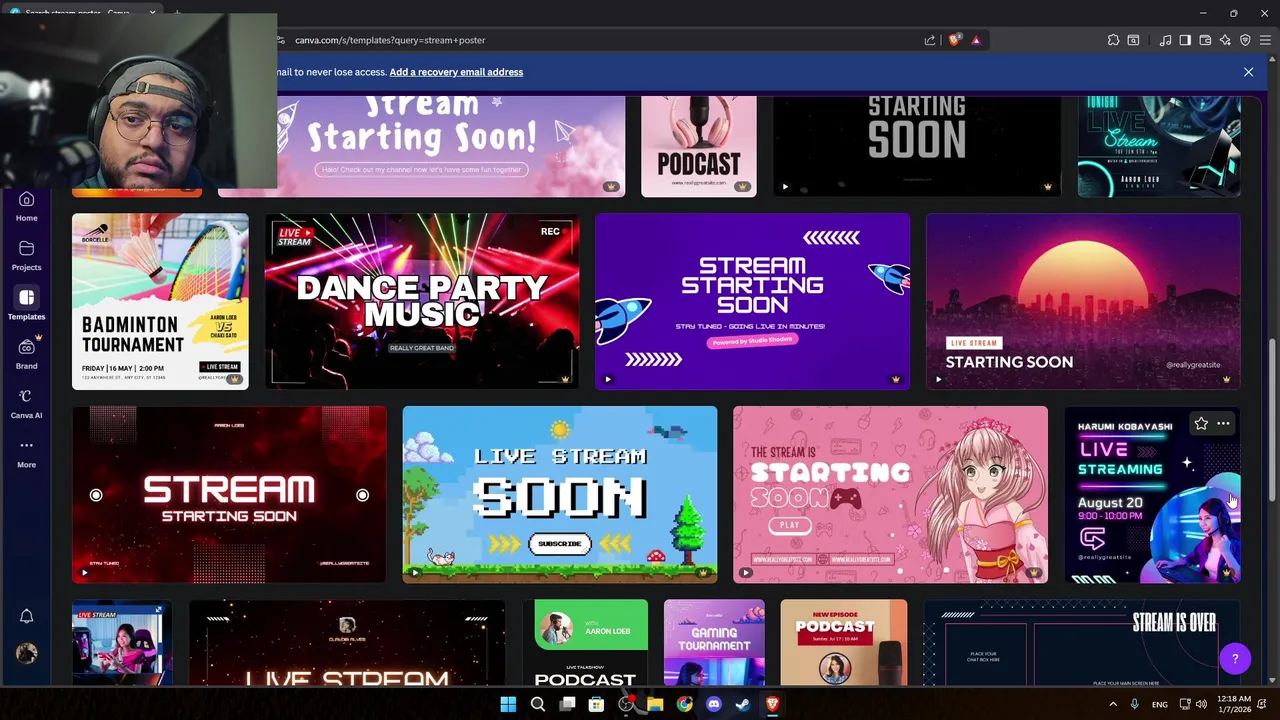
Task: Open the Aaron Loeb Podcast template
Action: (585, 643)
